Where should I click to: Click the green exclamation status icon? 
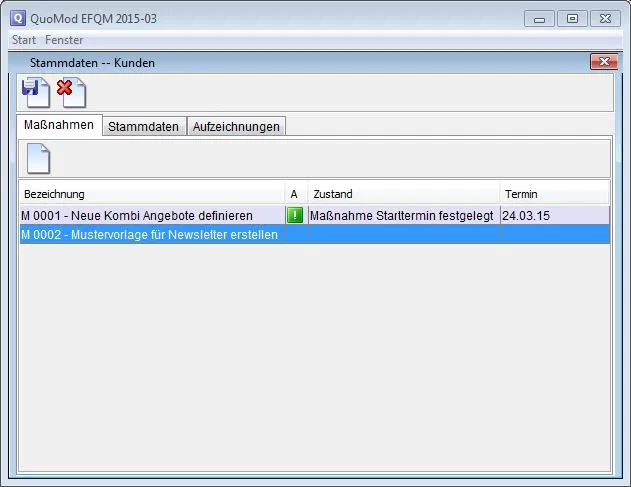(295, 215)
